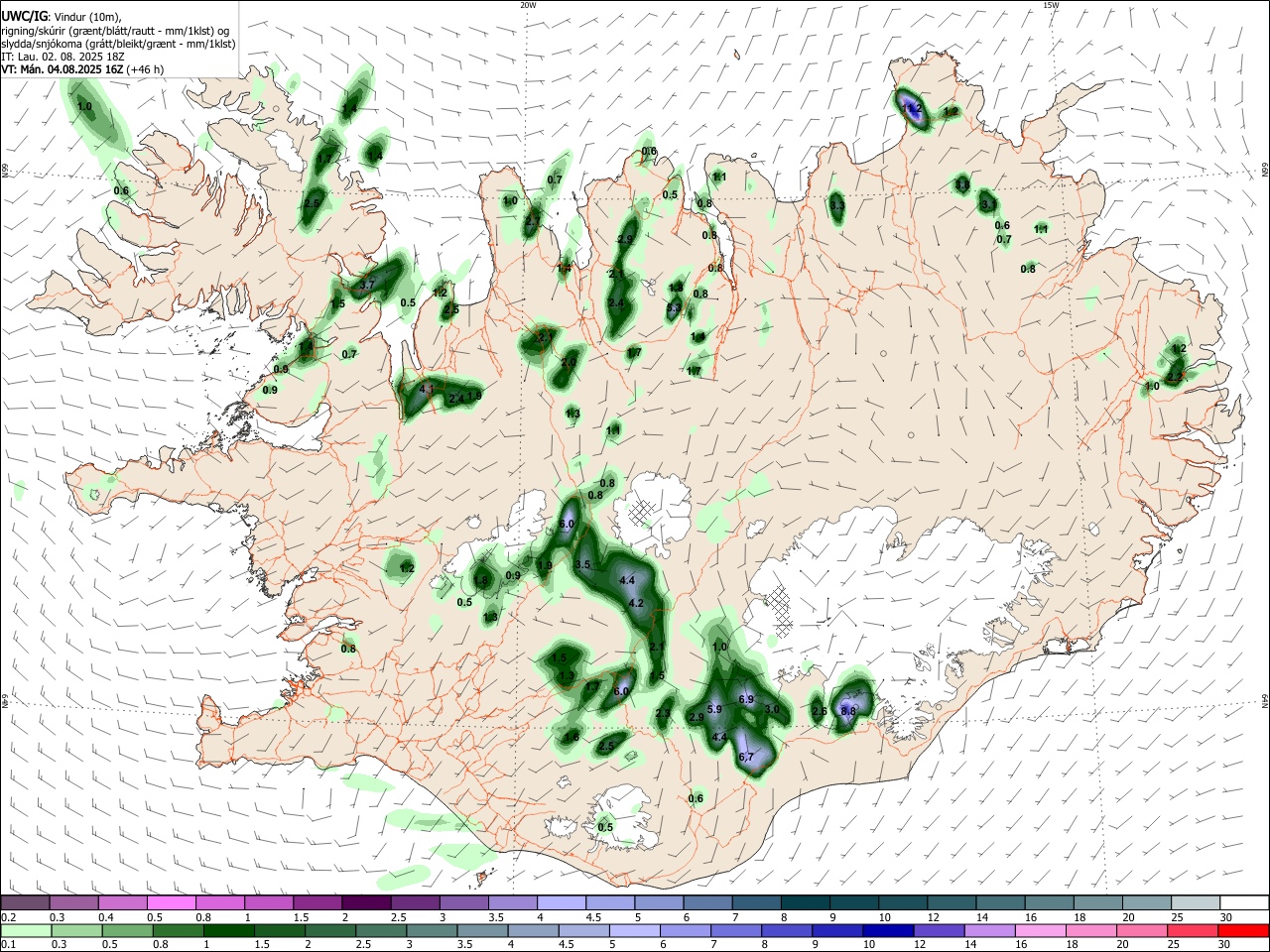1270x952 pixels.
Task: Click the 4.2 precipitation value on the map
Action: coord(637,603)
